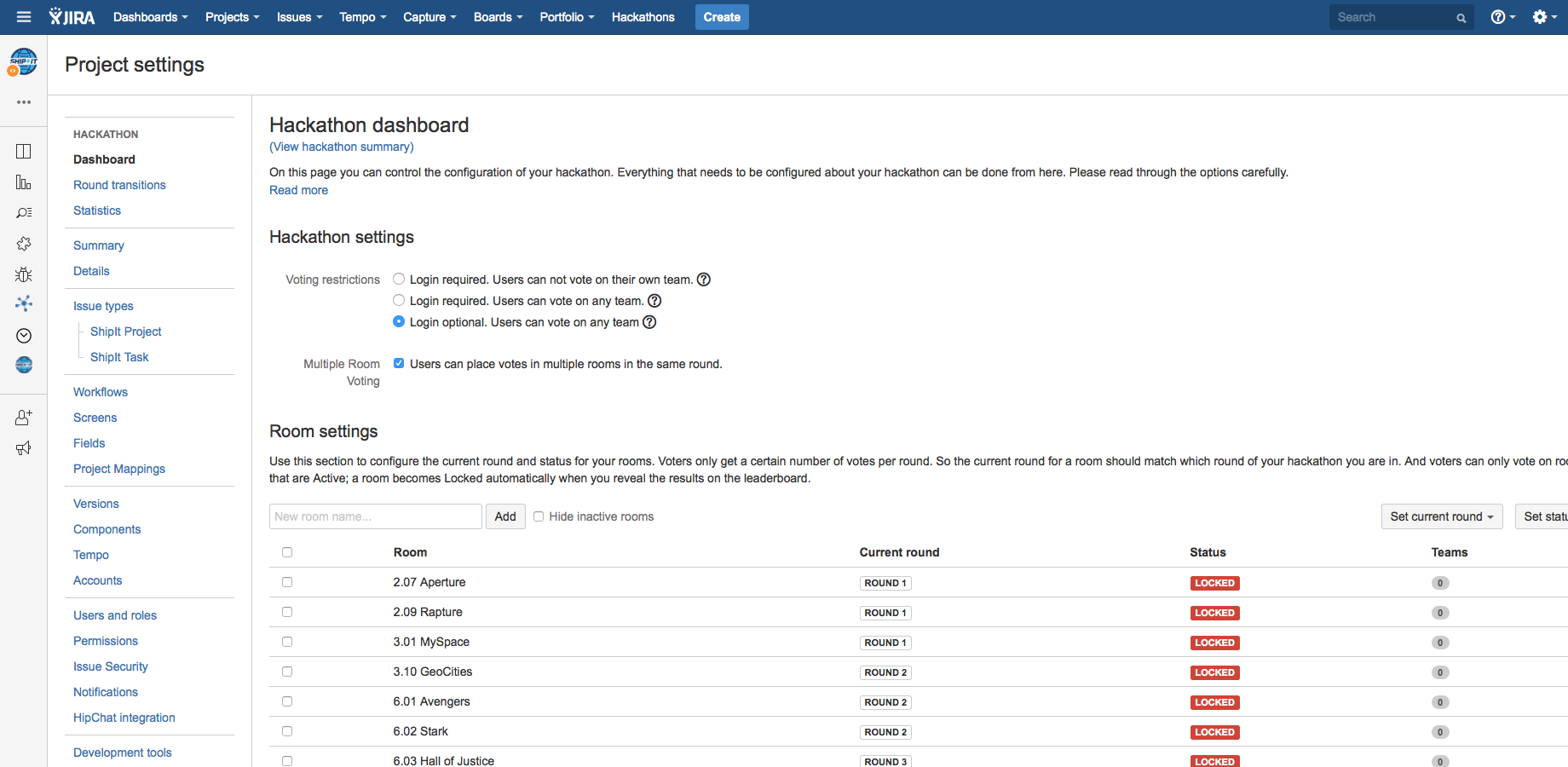Viewport: 1568px width, 767px height.
Task: Click the blue globe icon in sidebar
Action: coord(24,365)
